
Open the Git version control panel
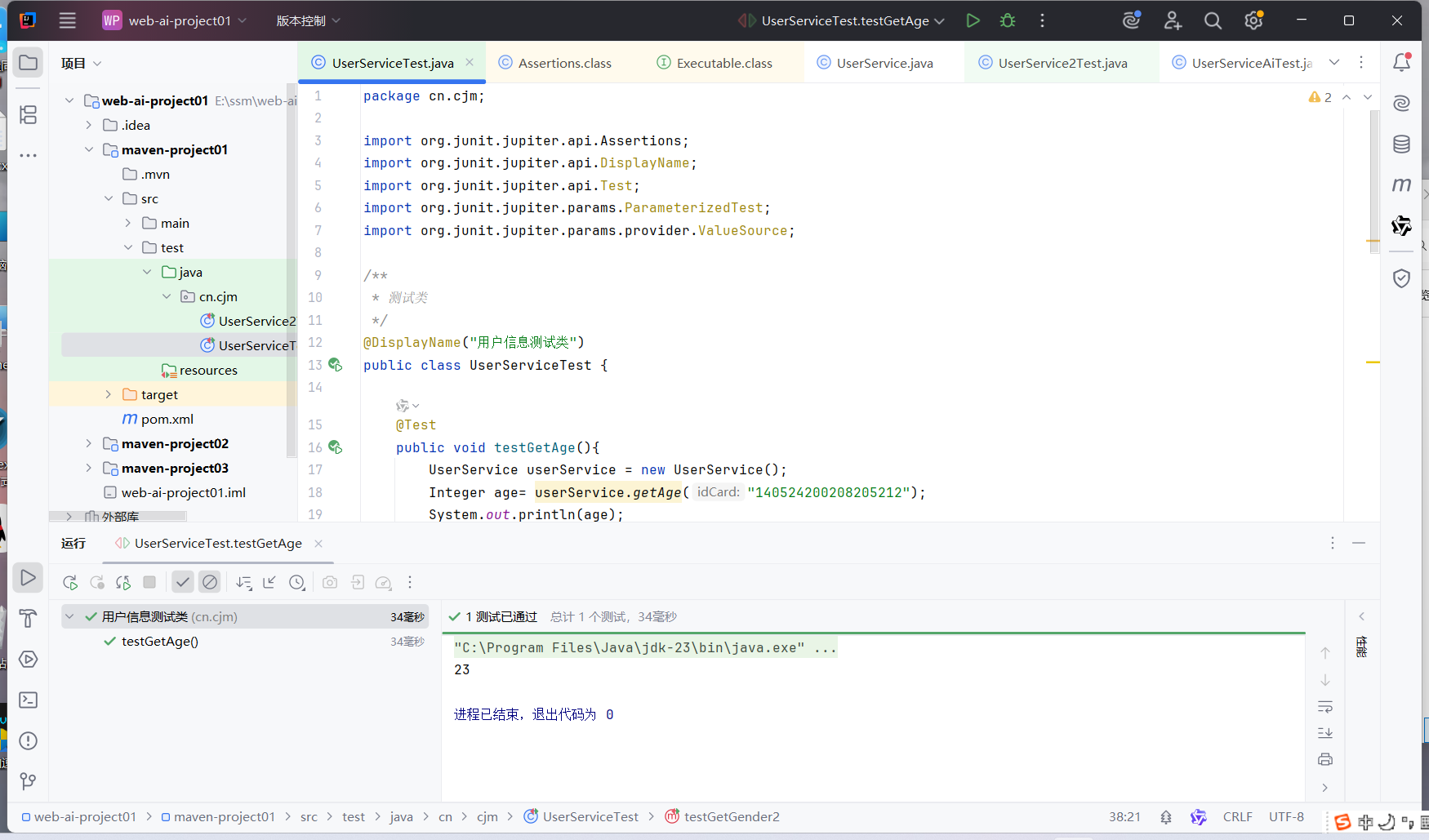[x=28, y=781]
